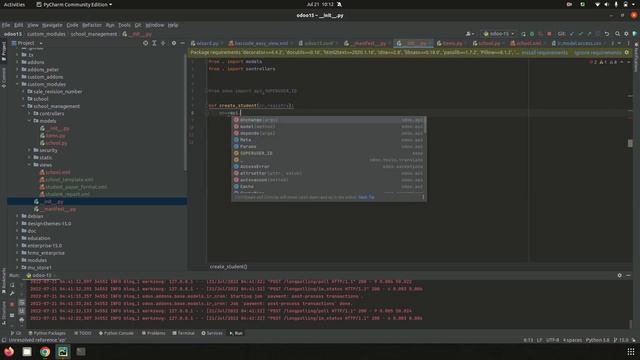Open Project panel gear options

point(174,43)
